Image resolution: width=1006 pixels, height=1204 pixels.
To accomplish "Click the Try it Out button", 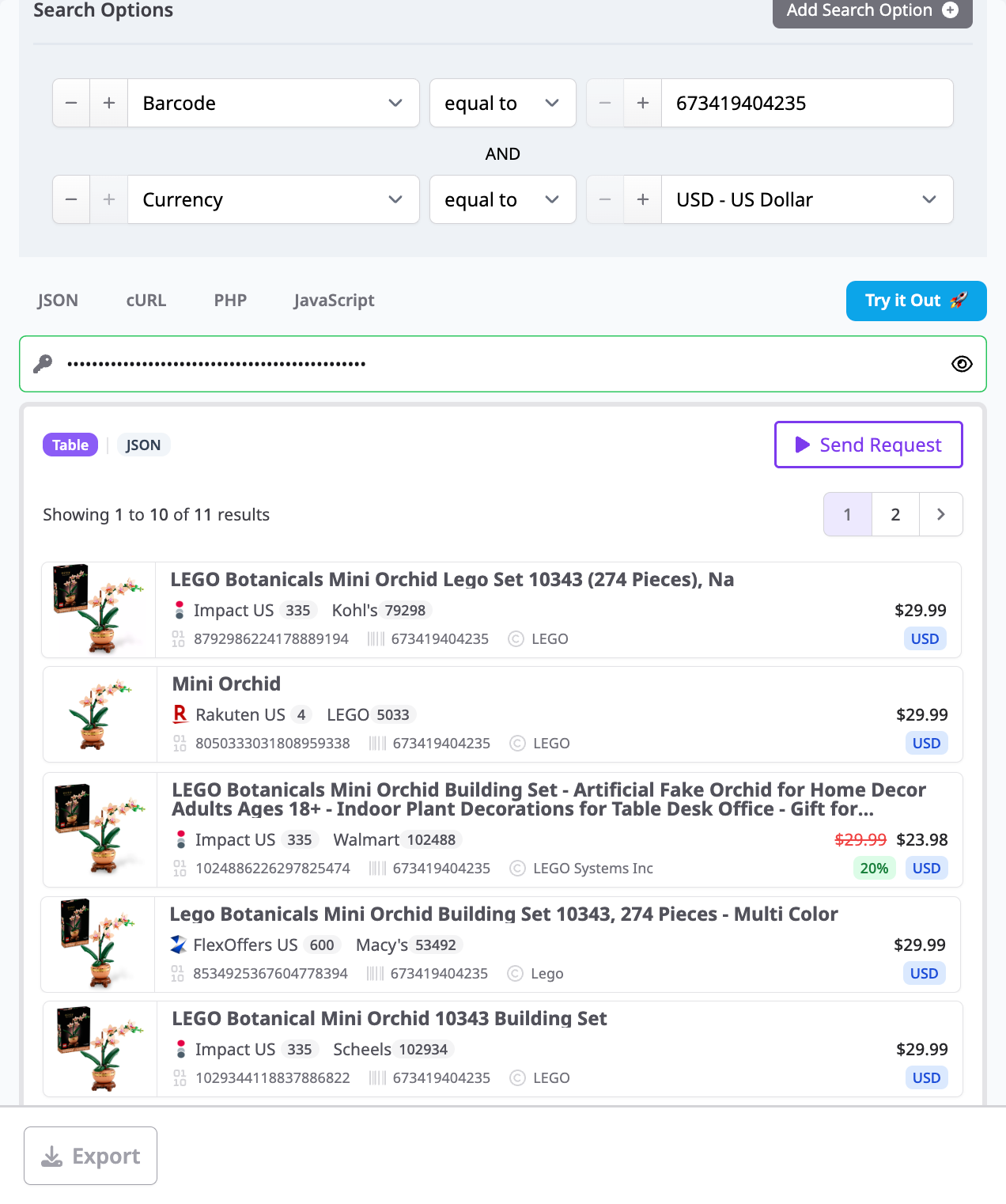I will point(917,301).
